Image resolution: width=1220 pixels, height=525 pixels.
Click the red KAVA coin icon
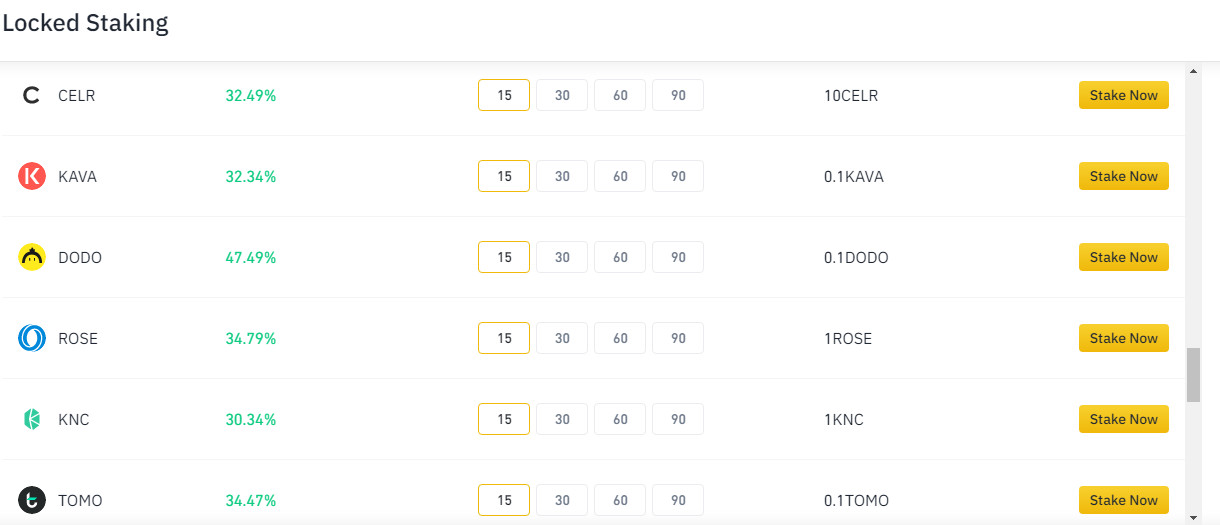pos(32,176)
